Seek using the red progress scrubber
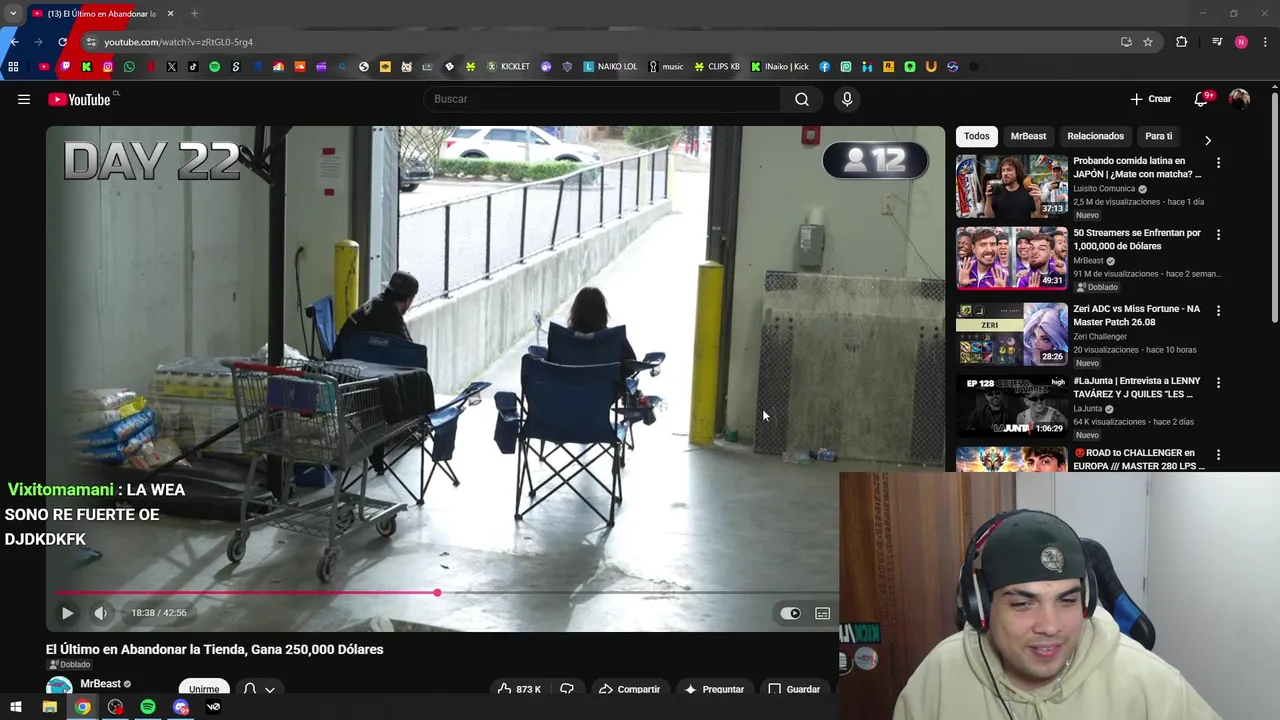 437,593
